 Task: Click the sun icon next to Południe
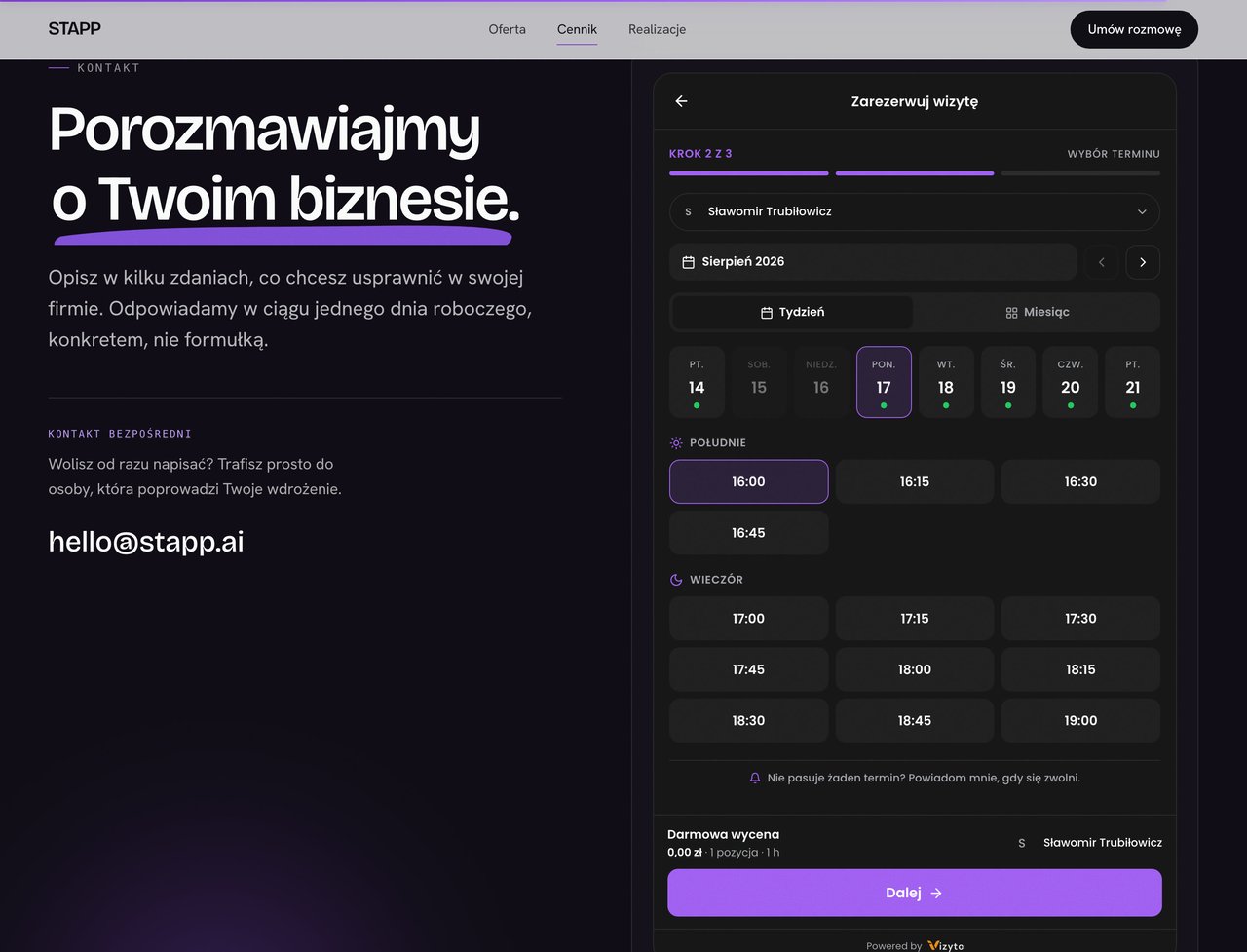676,442
